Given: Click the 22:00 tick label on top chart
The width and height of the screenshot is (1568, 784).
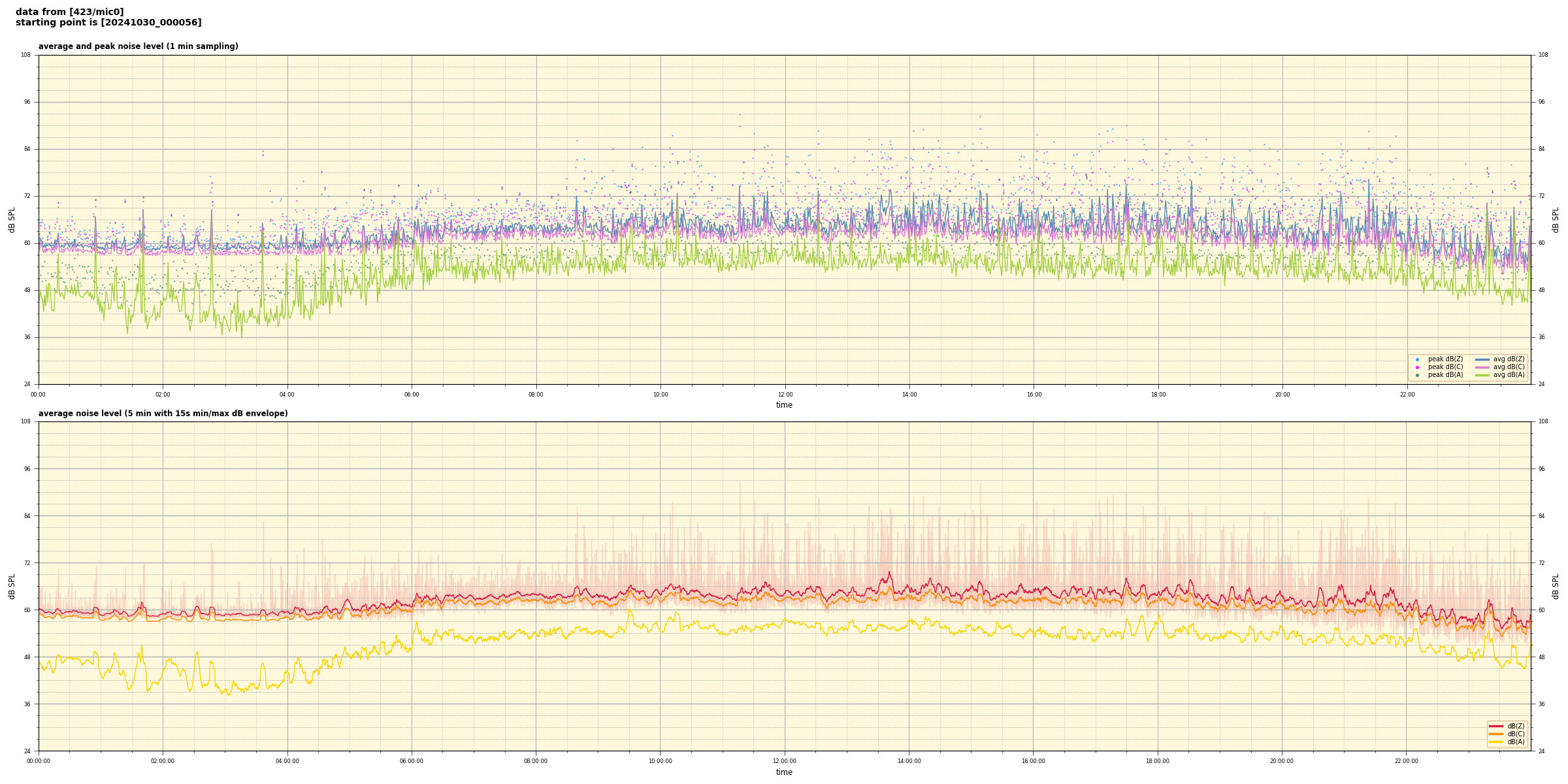Looking at the screenshot, I should (x=1407, y=395).
